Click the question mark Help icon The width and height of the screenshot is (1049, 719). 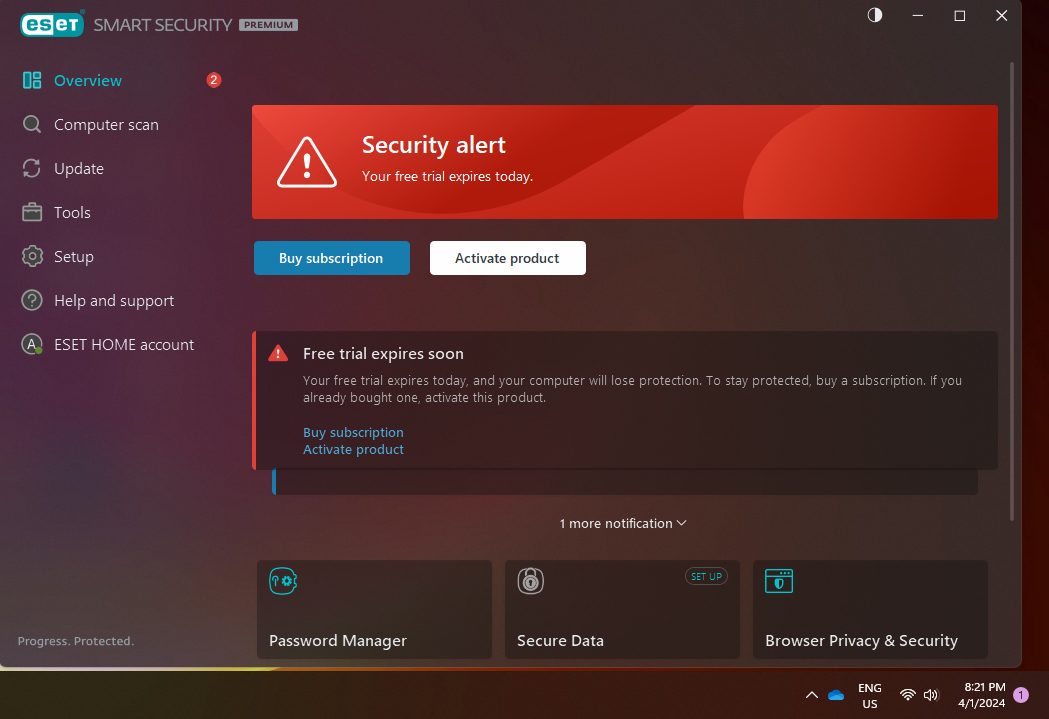click(32, 300)
